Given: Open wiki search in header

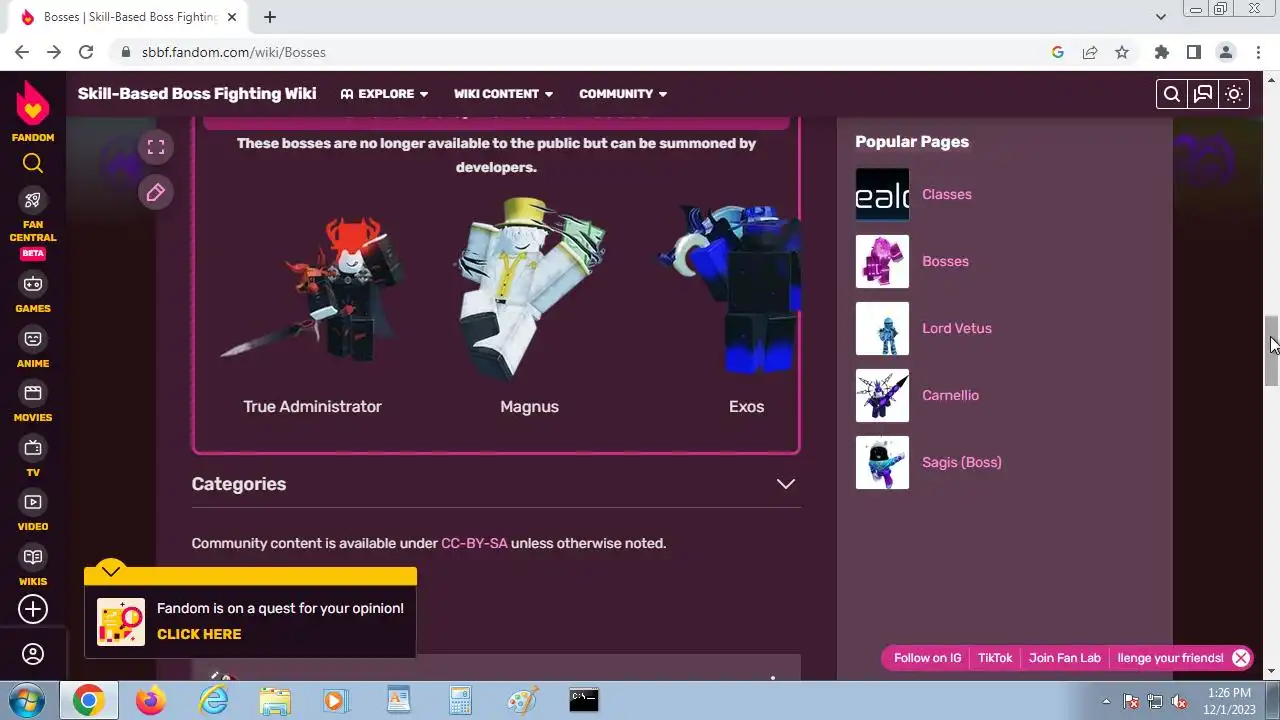Looking at the screenshot, I should tap(1172, 94).
